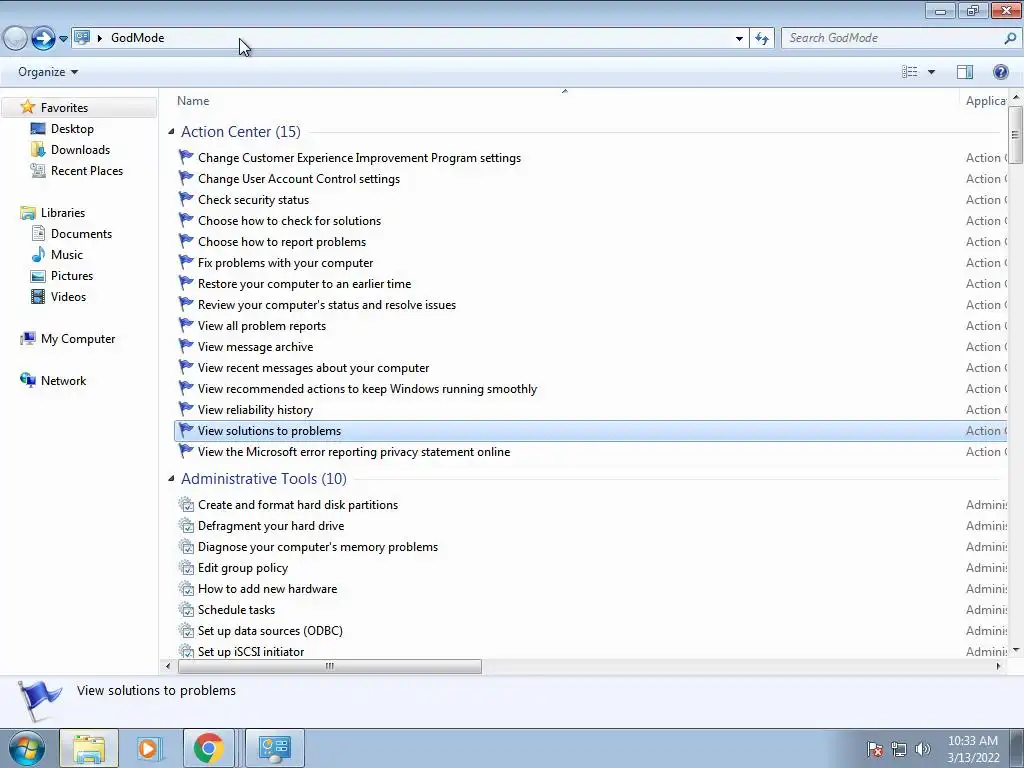Screen dimensions: 1024x768
Task: Open the Organize menu
Action: pos(48,72)
